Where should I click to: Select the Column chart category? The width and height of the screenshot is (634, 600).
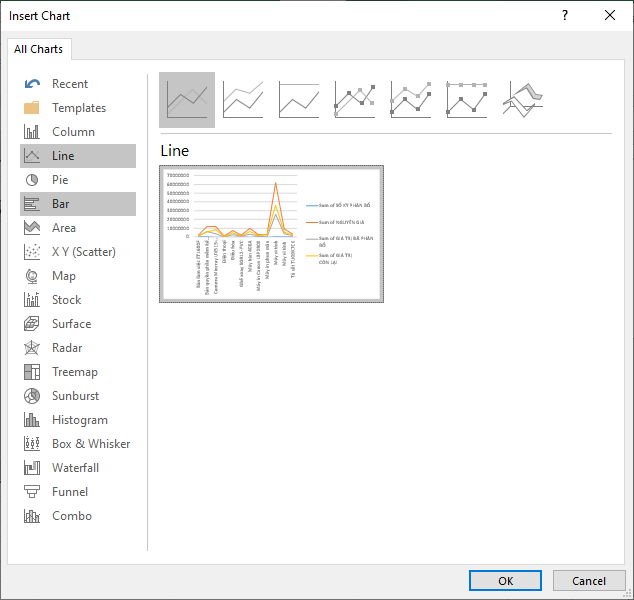click(x=78, y=132)
